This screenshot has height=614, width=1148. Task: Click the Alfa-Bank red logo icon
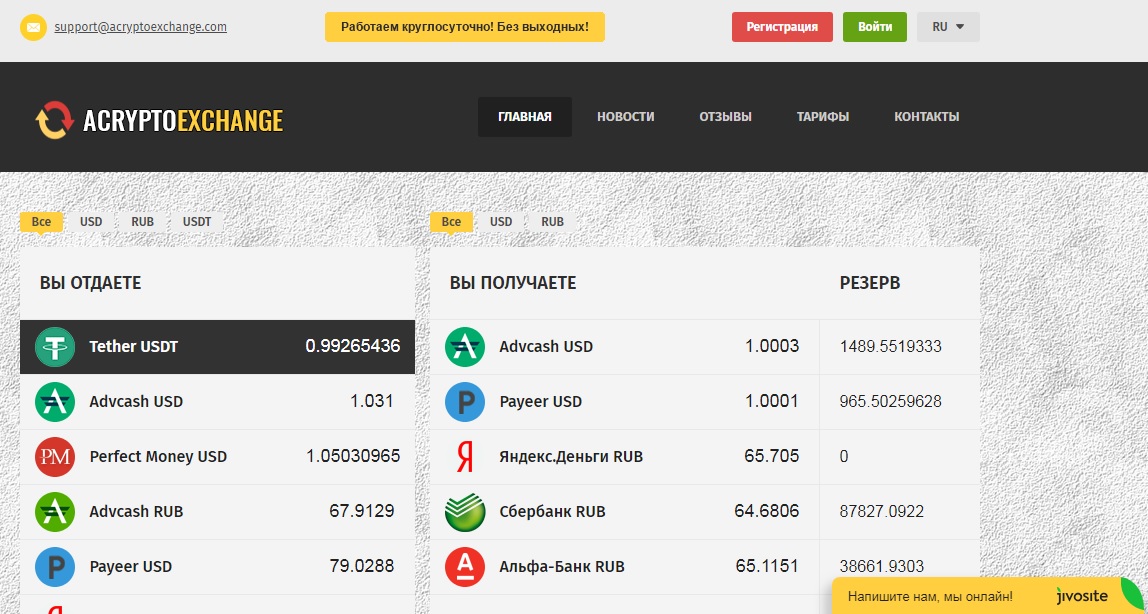point(464,567)
